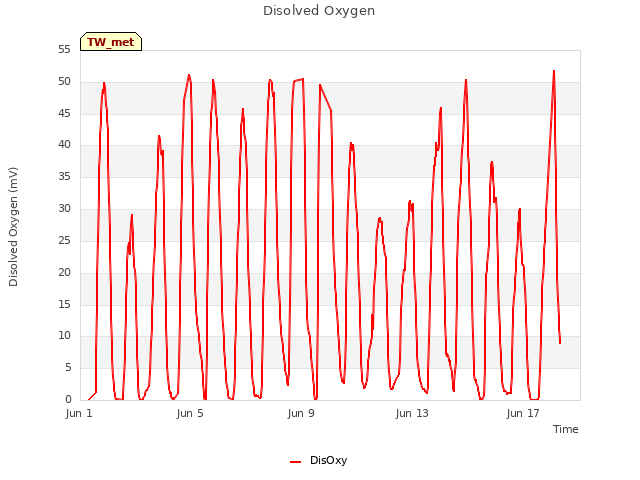Click the red DisOxy legend swatch

click(x=296, y=462)
